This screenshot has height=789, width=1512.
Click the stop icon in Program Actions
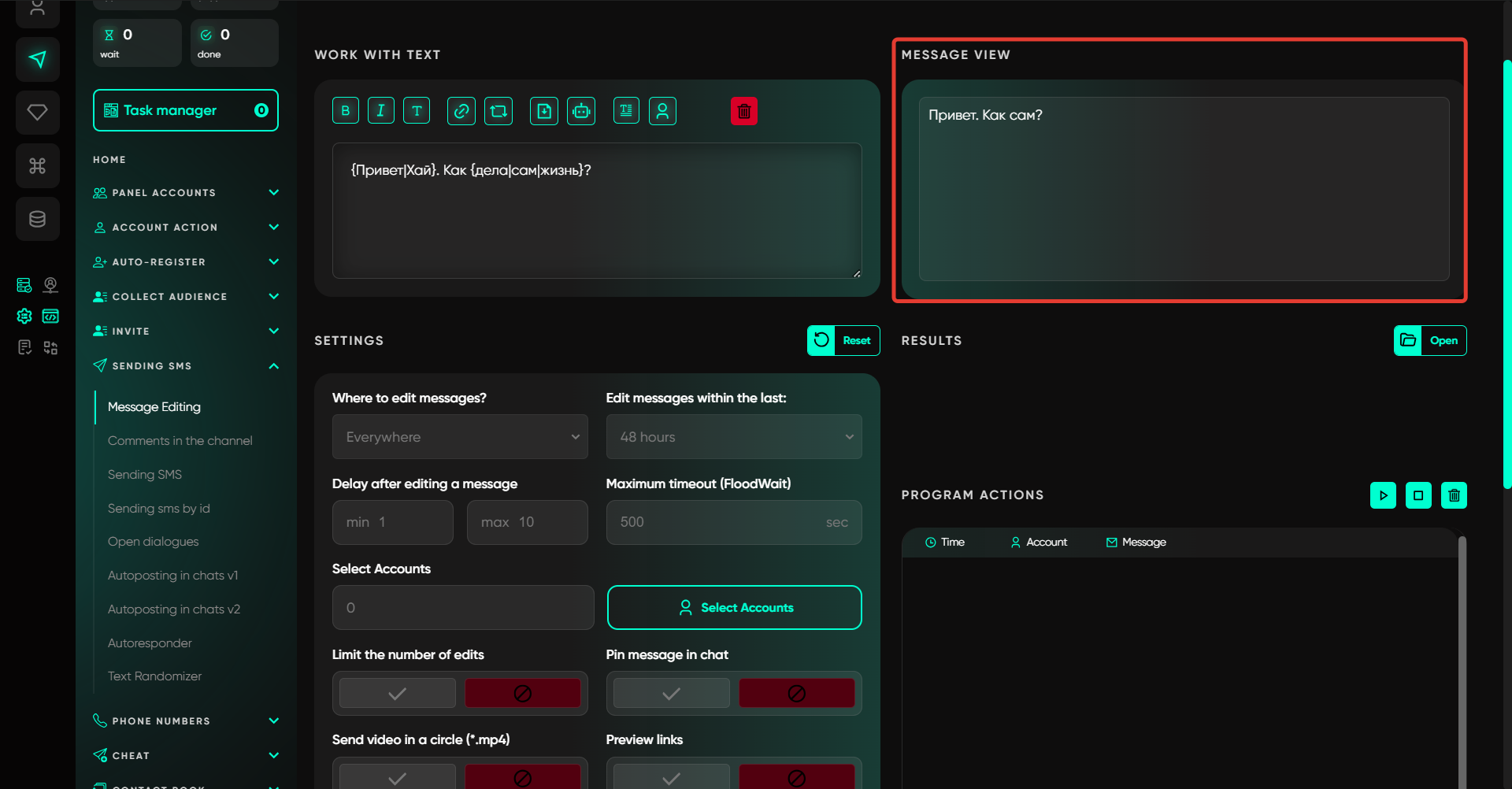(1418, 495)
